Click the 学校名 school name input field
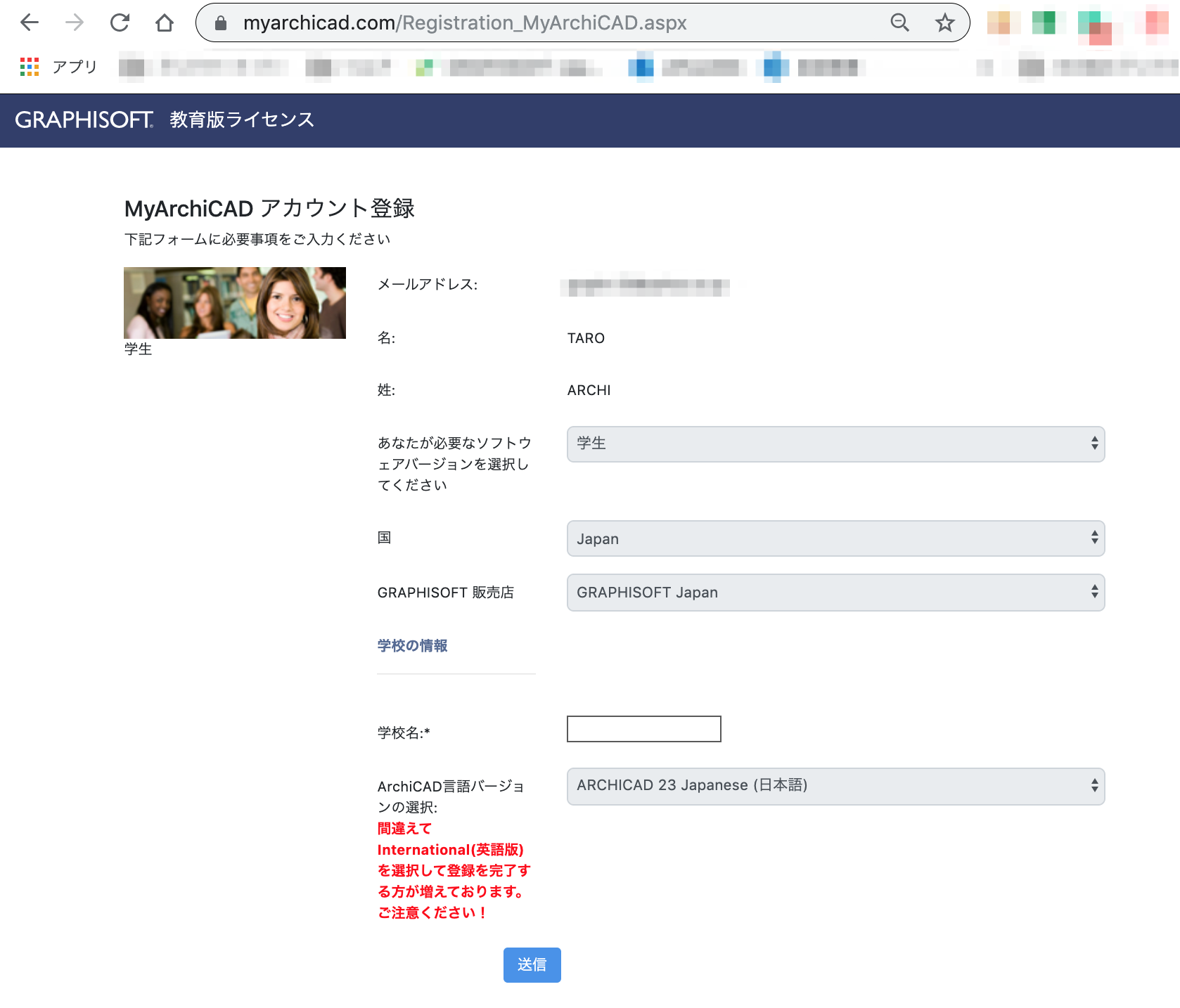 point(643,729)
